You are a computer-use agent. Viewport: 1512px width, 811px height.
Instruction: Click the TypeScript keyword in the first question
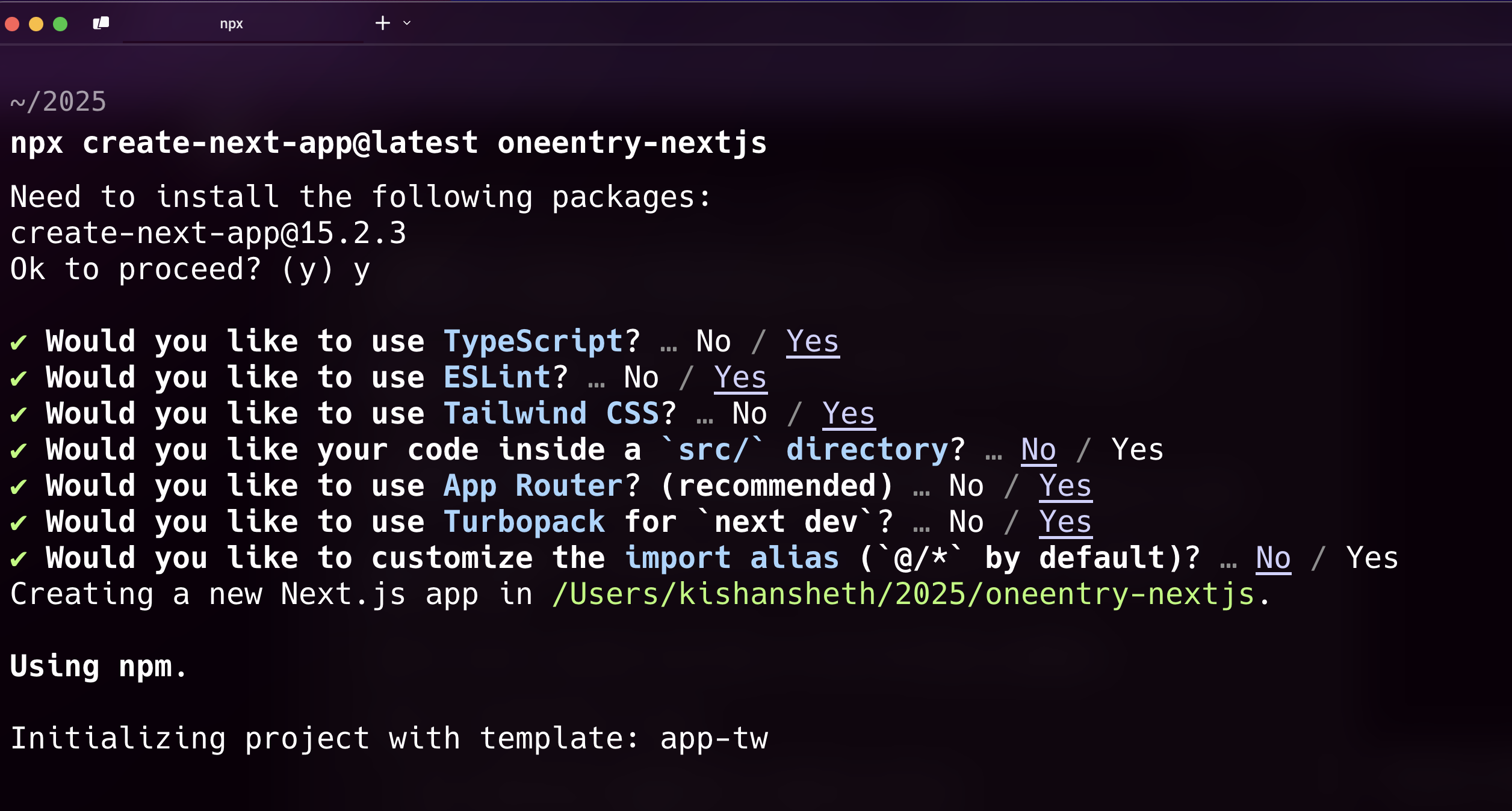(533, 341)
